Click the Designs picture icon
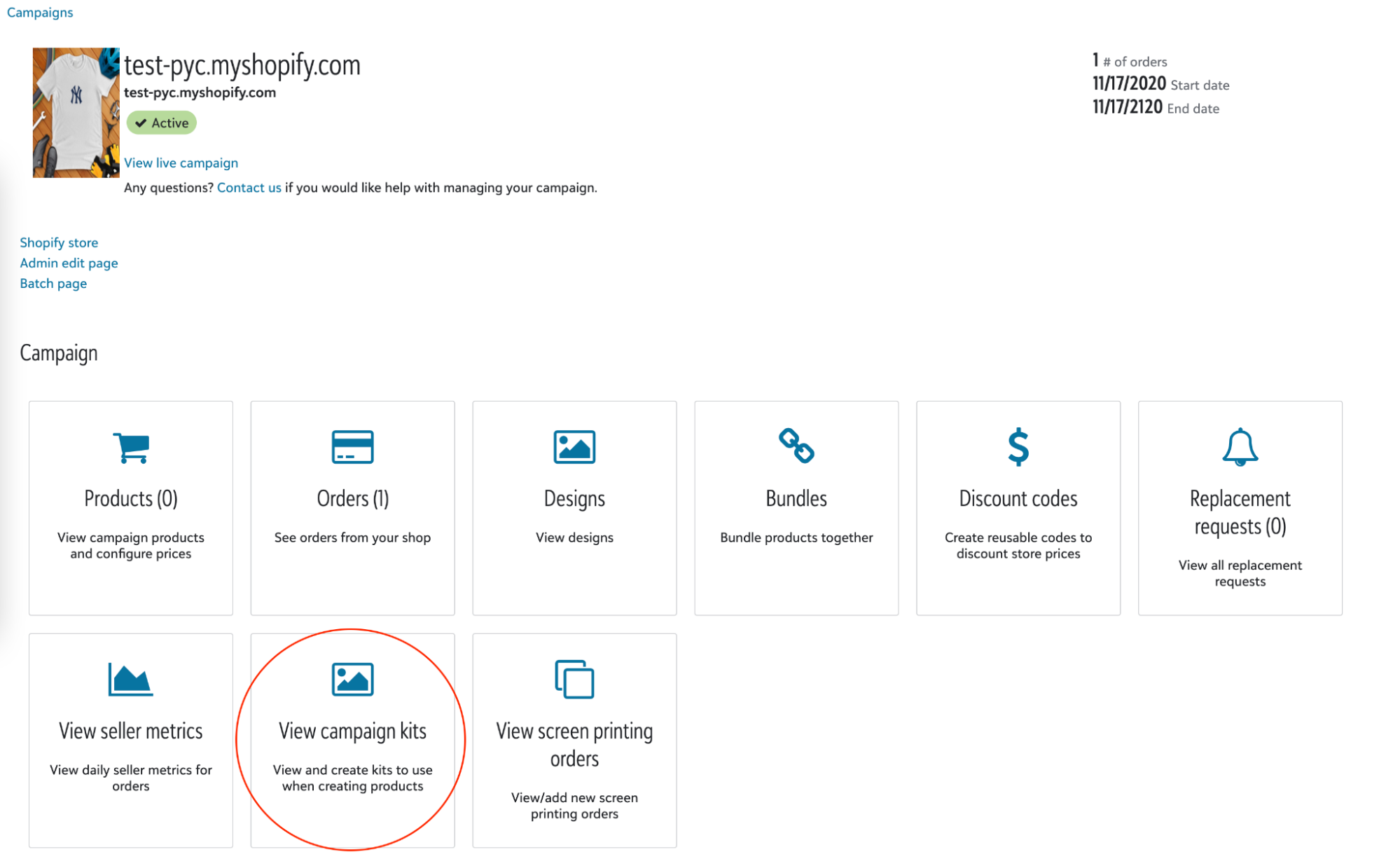Image resolution: width=1400 pixels, height=866 pixels. point(574,447)
